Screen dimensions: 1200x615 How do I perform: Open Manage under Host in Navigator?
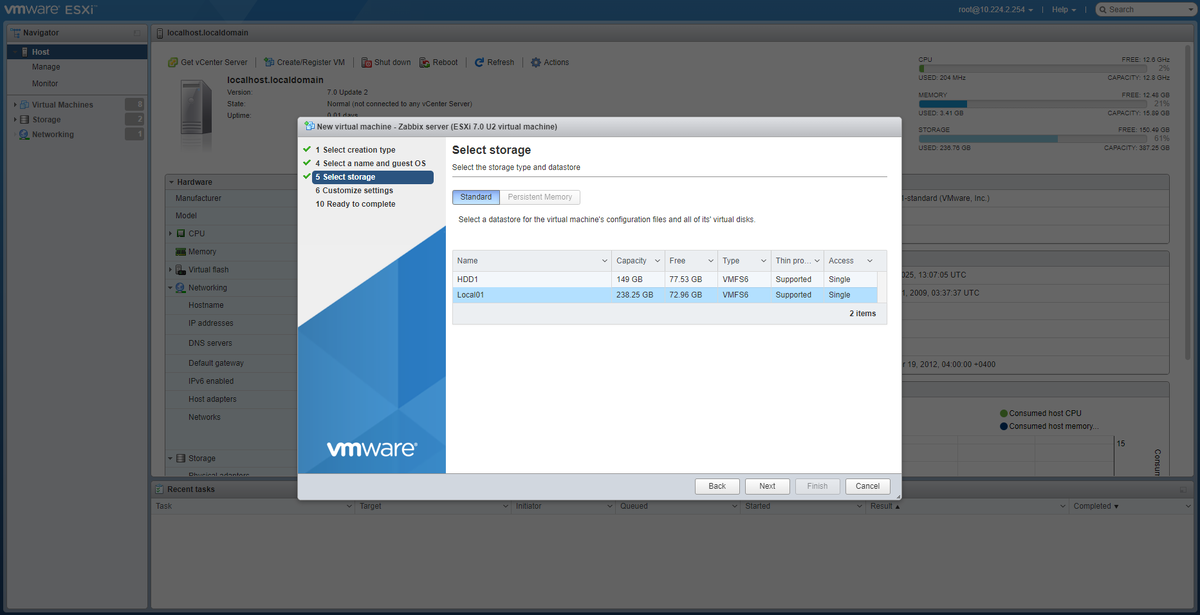[46, 67]
